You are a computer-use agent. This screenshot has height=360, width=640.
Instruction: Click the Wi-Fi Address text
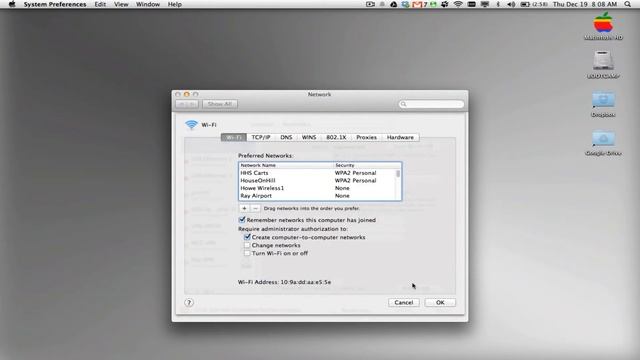284,282
